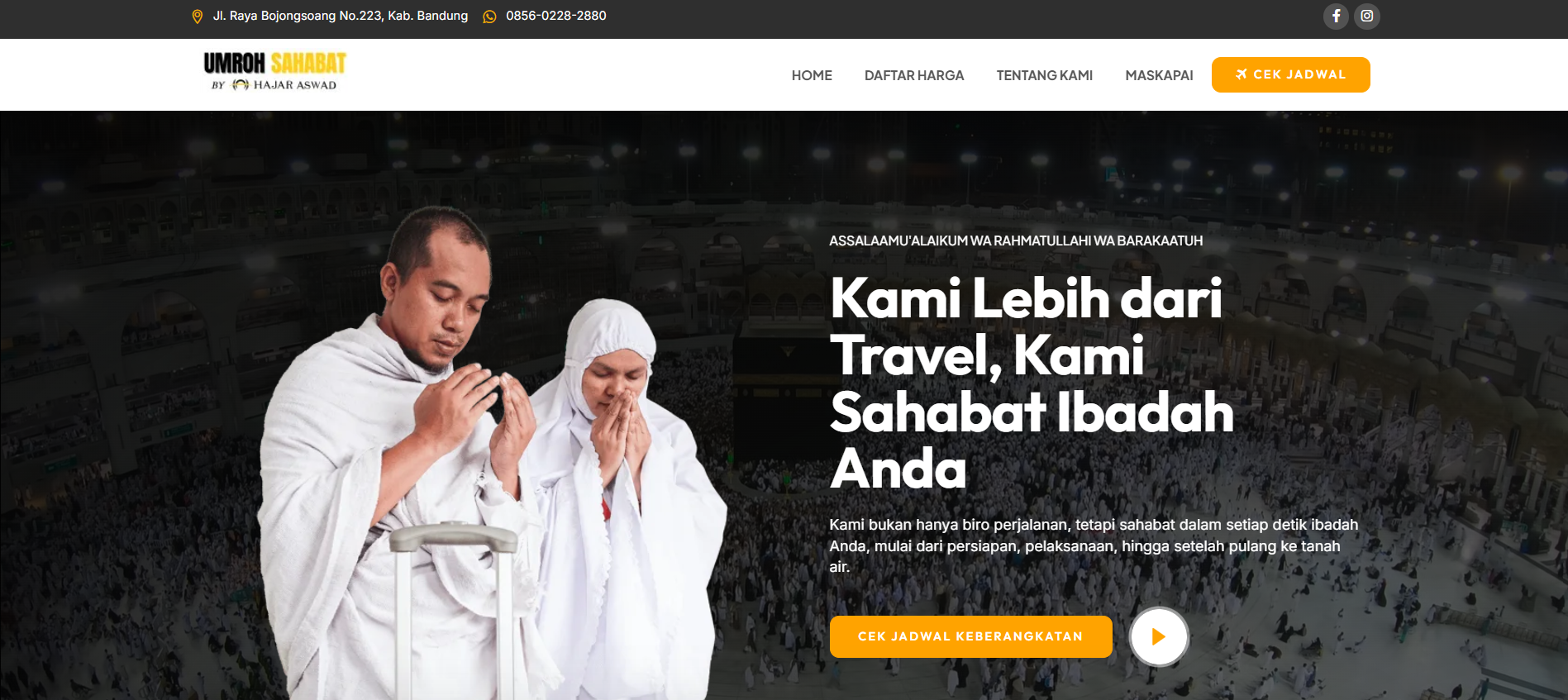Image resolution: width=1568 pixels, height=700 pixels.
Task: Click the Assalaamu'alaikum greeting text
Action: click(x=1016, y=240)
